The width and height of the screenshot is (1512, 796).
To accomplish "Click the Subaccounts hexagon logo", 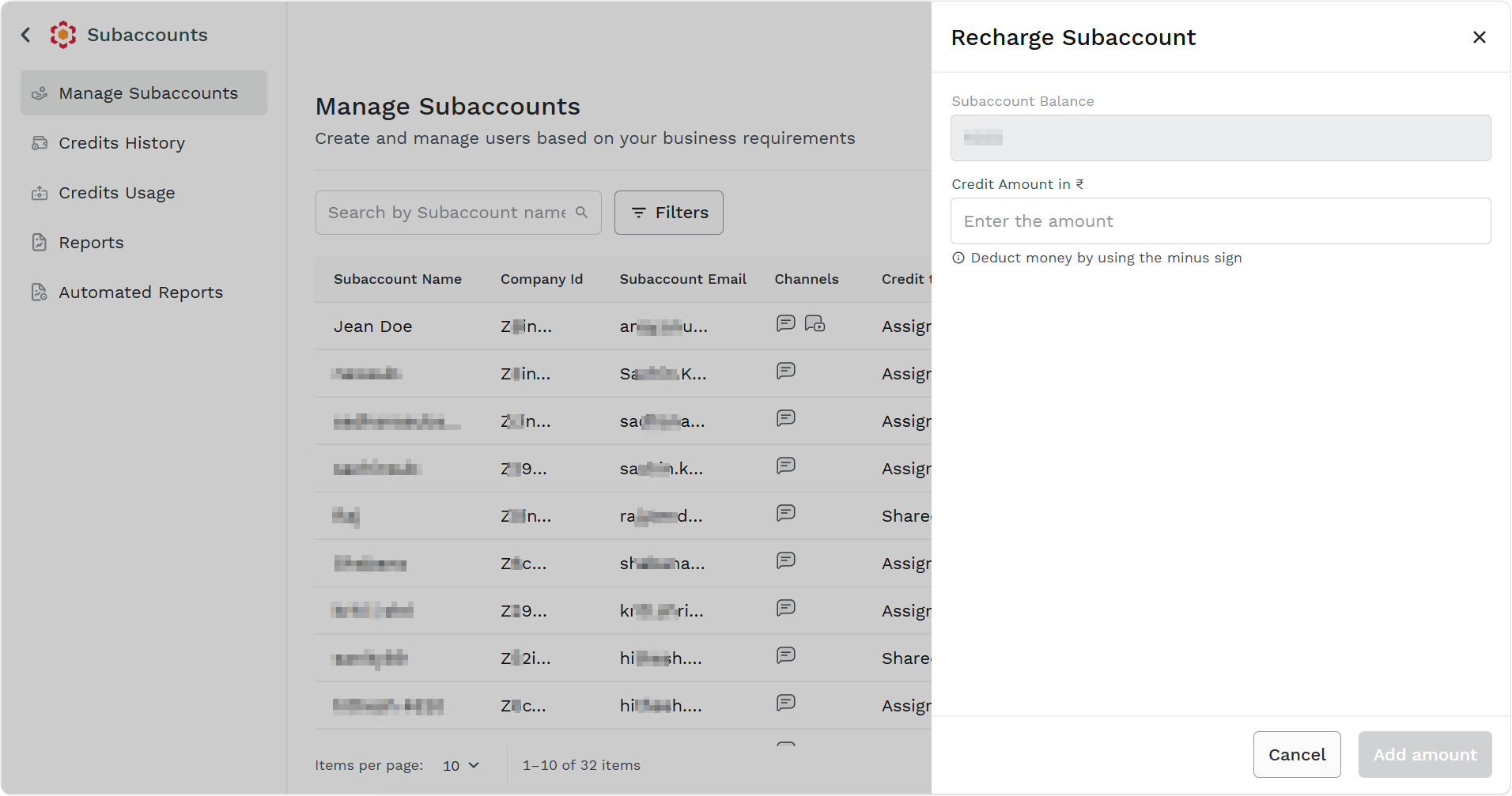I will pyautogui.click(x=63, y=35).
